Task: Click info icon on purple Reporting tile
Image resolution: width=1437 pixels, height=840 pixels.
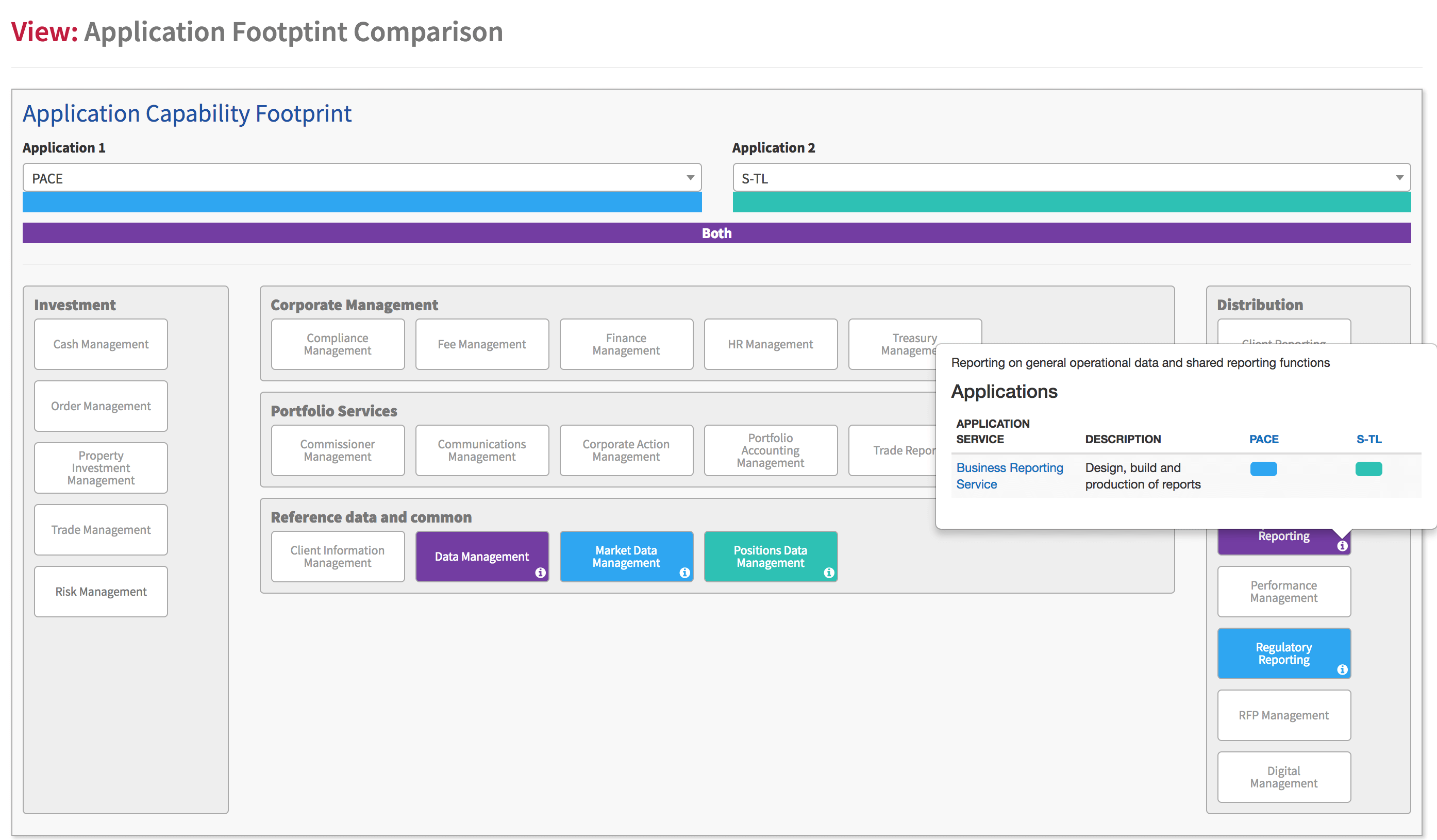Action: (x=1342, y=546)
